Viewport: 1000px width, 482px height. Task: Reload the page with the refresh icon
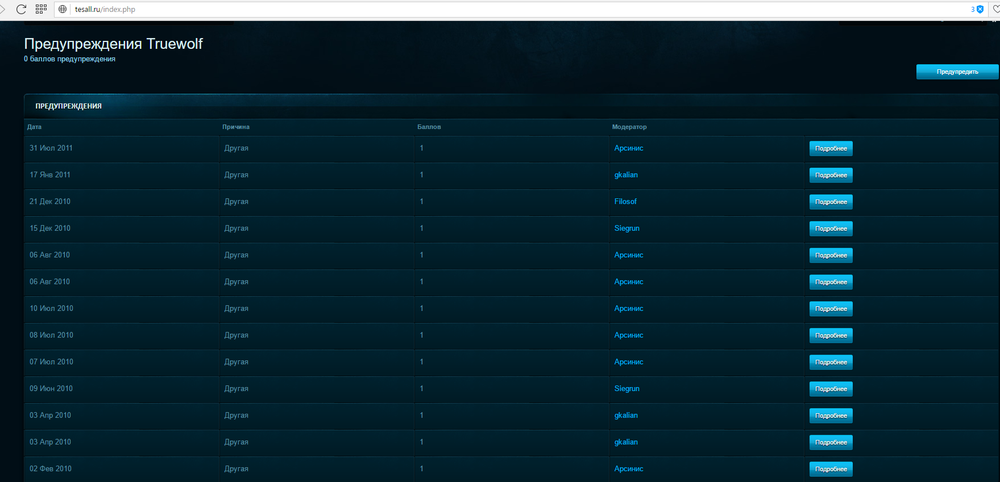click(20, 10)
